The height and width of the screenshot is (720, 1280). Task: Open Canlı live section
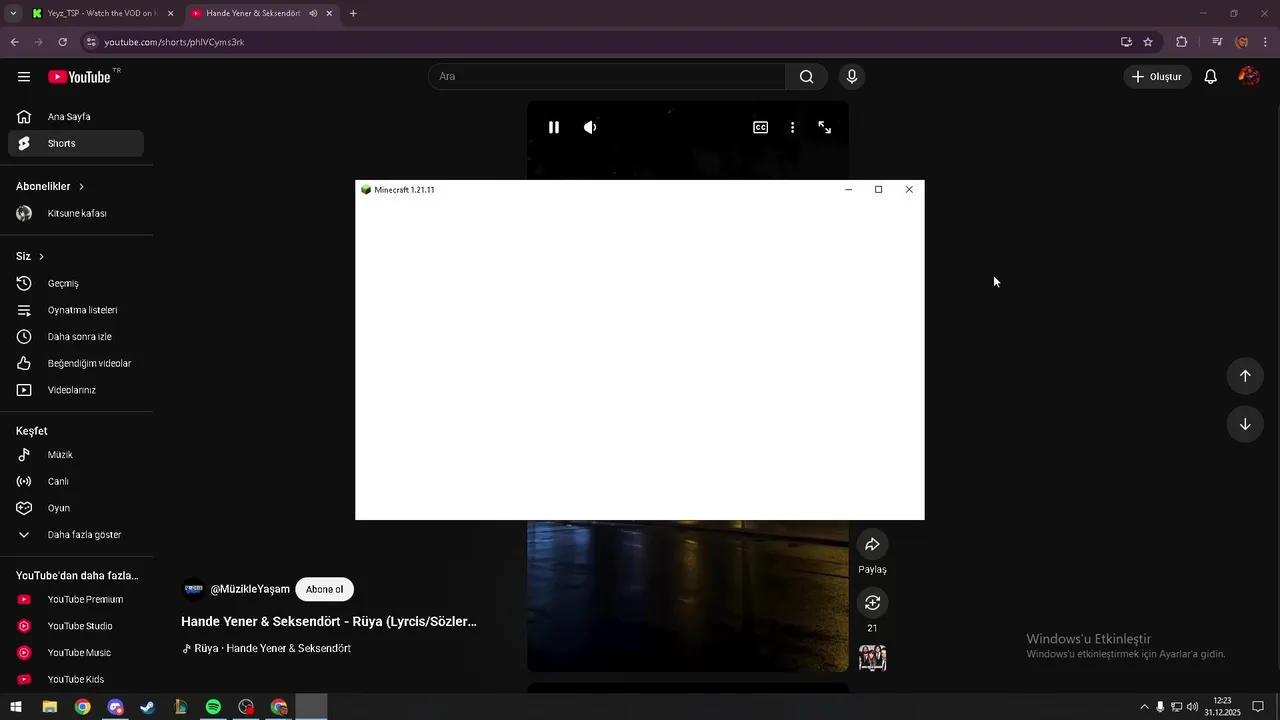[x=76, y=481]
